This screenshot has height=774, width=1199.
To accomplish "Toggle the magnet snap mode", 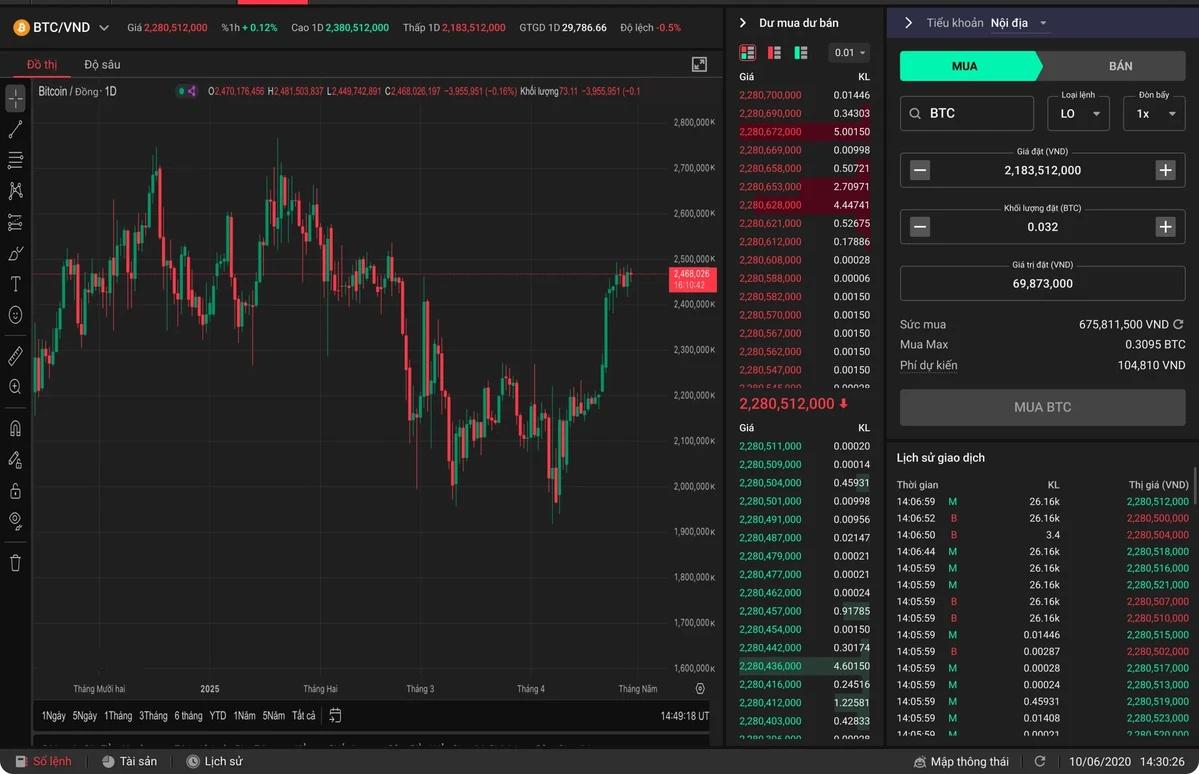I will 15,428.
